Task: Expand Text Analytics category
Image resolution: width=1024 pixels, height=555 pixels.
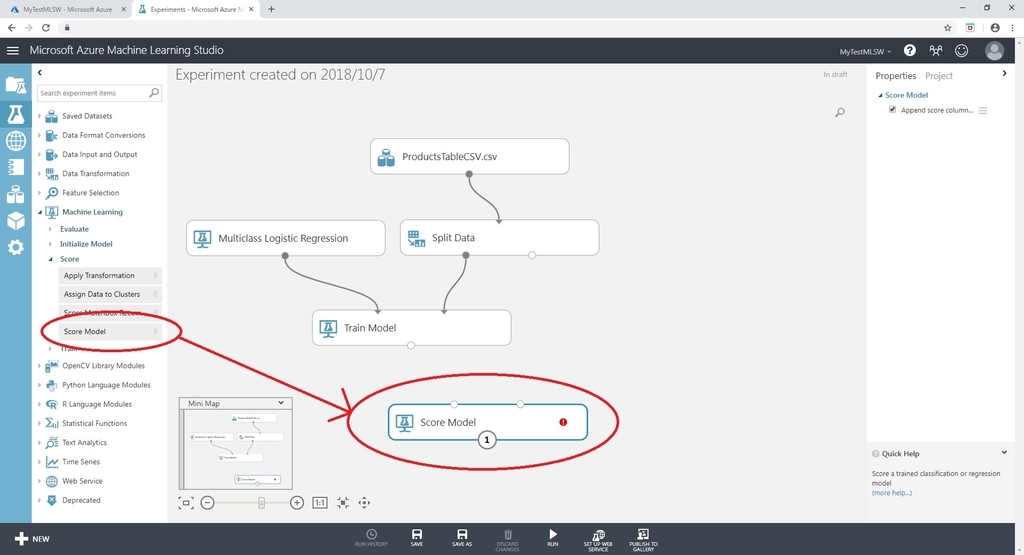Action: [39, 443]
